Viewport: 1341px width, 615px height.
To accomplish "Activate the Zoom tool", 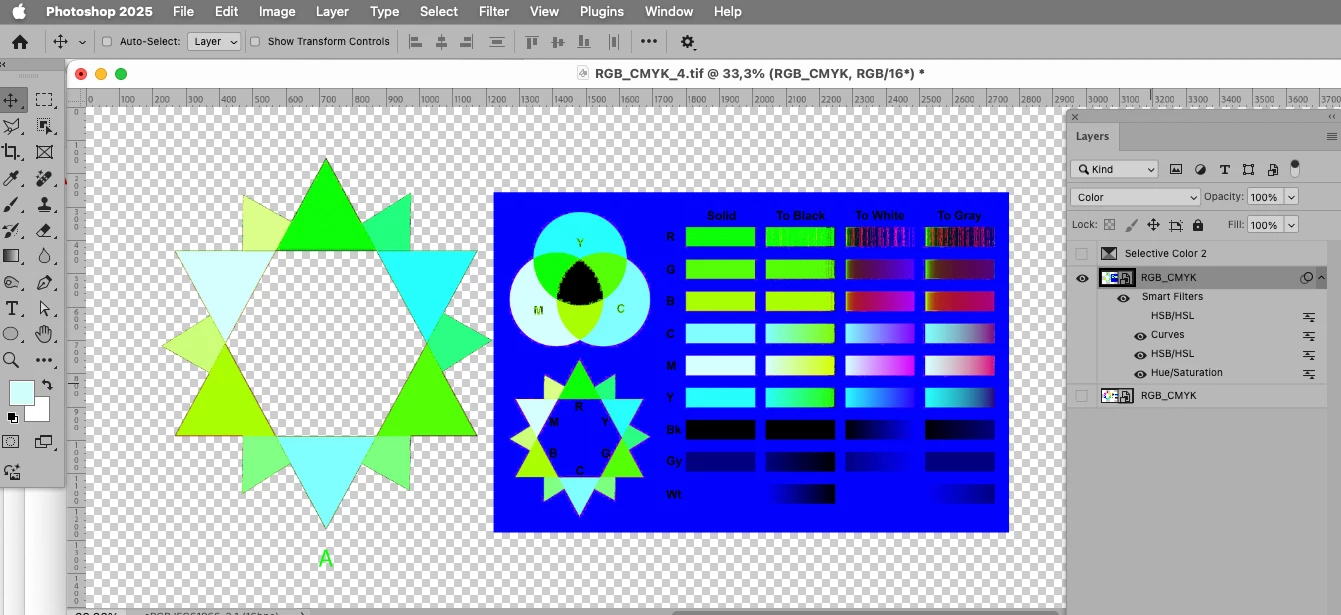I will (12, 360).
